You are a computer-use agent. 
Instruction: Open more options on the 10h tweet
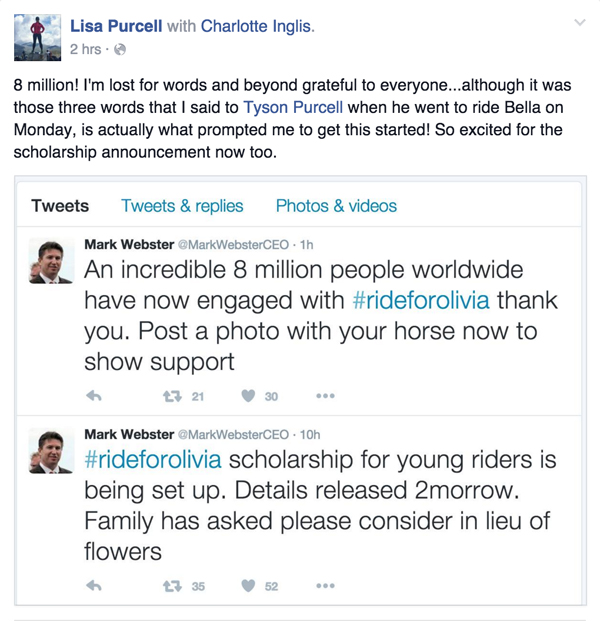(x=326, y=585)
